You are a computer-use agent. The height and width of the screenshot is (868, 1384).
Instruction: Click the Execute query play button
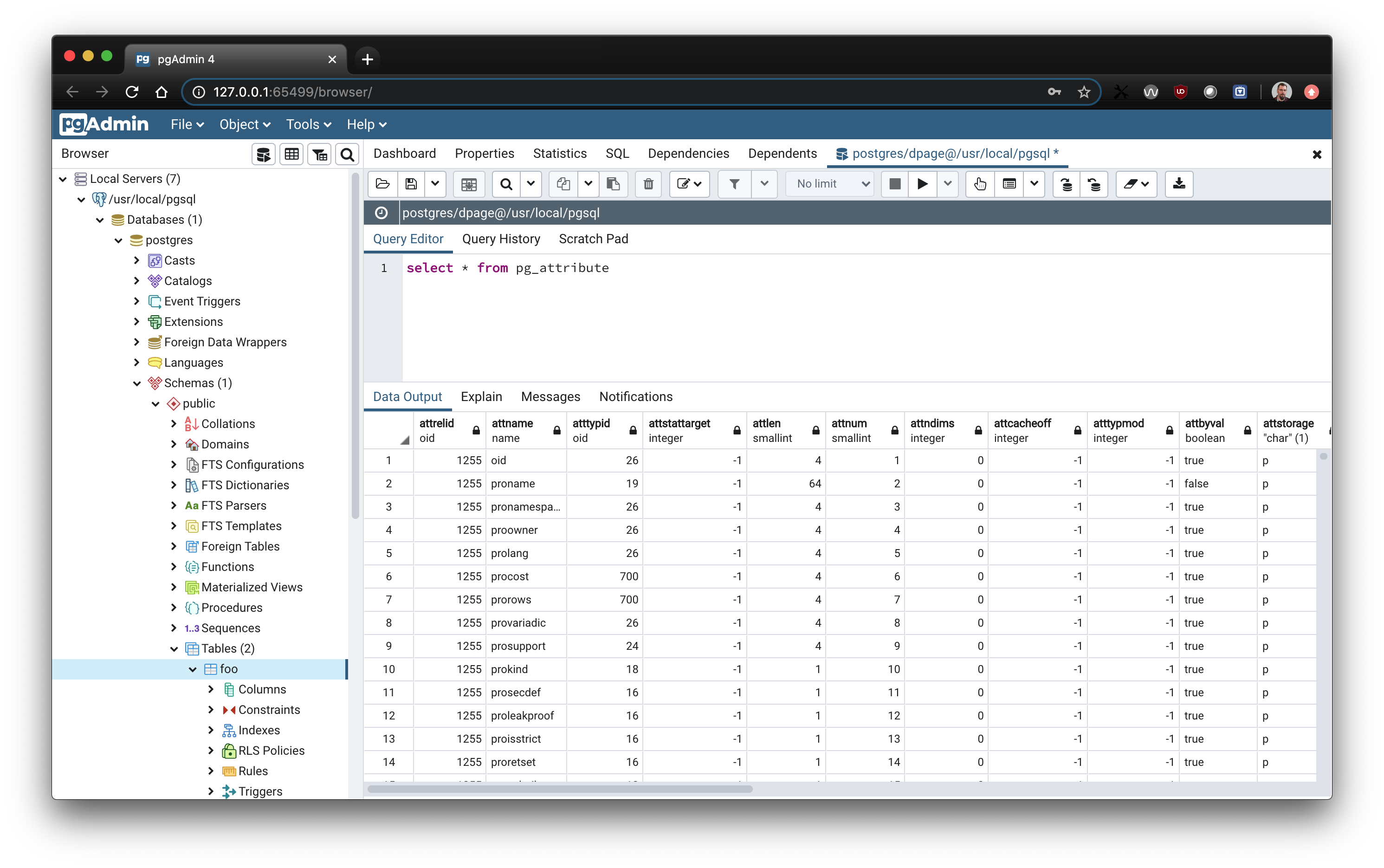pyautogui.click(x=922, y=184)
